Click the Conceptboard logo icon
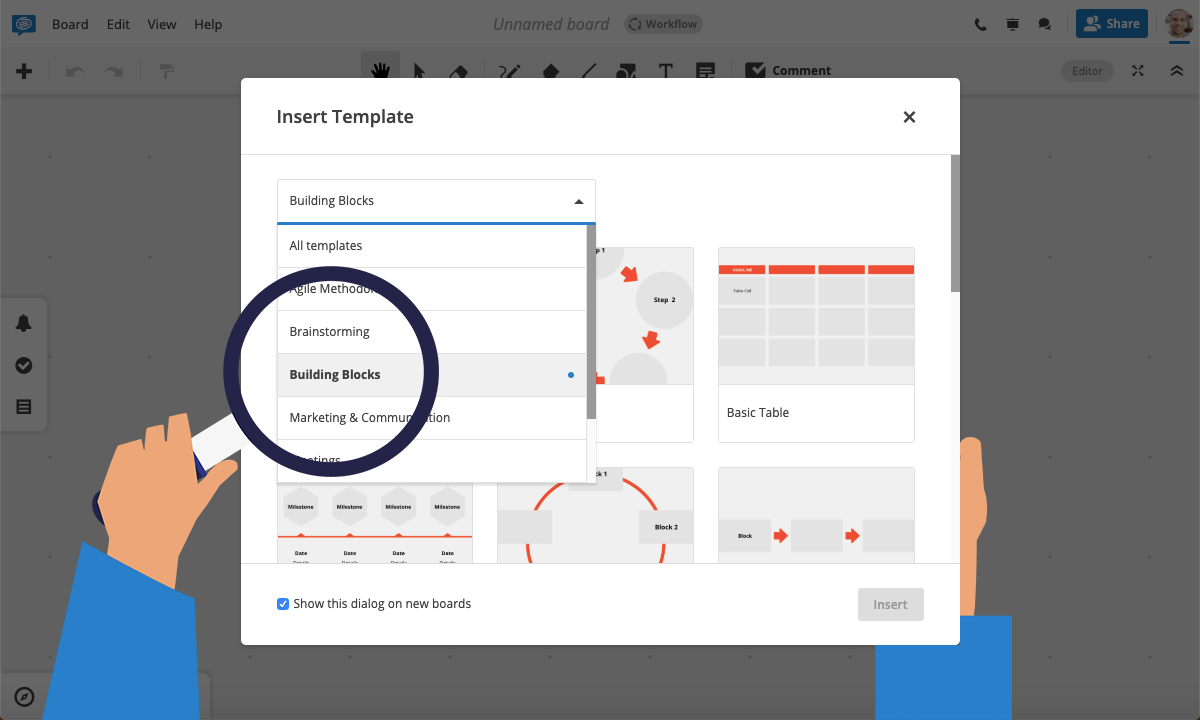The width and height of the screenshot is (1200, 720). tap(24, 24)
